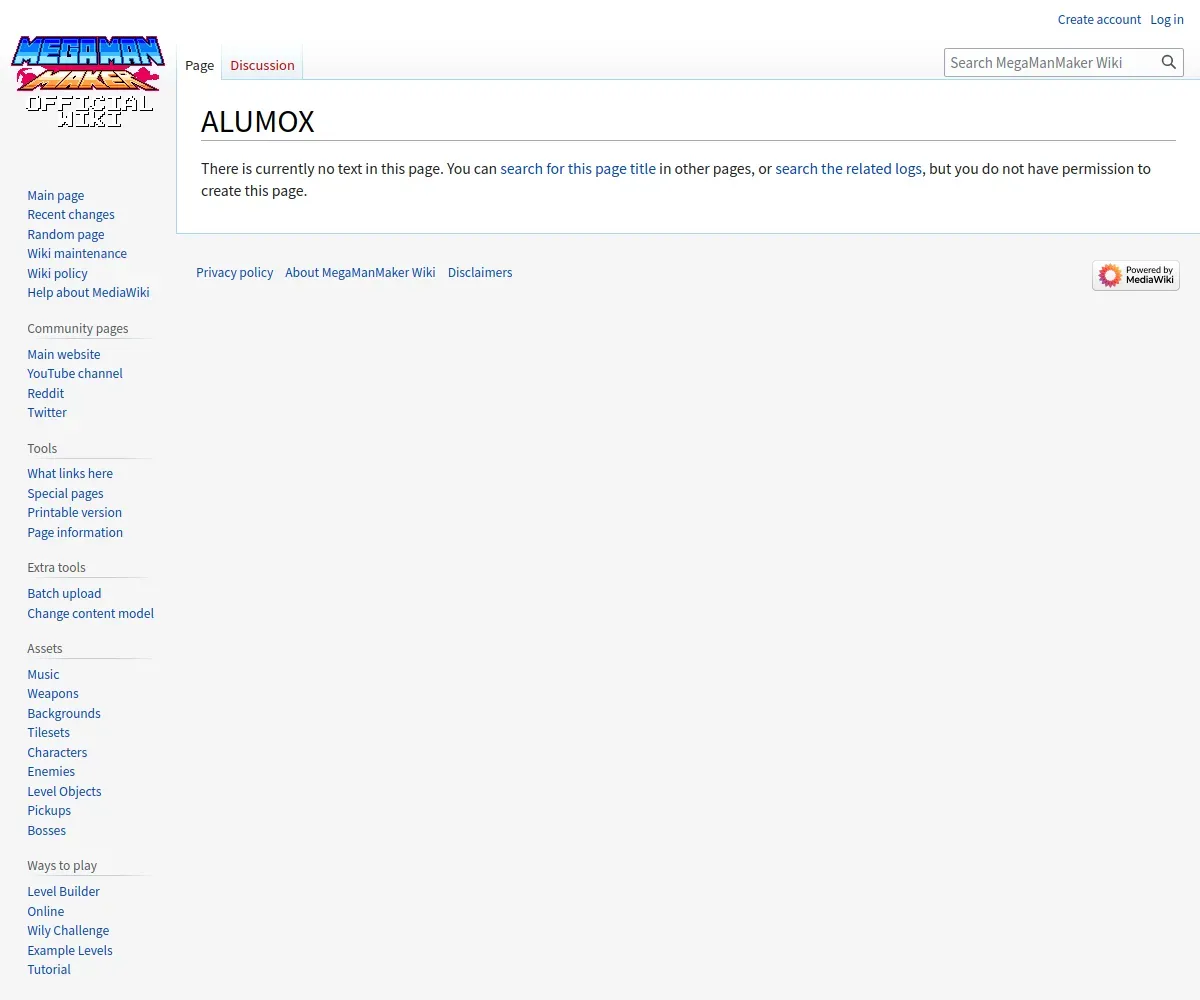Open Recent changes
This screenshot has width=1200, height=1000.
pos(71,214)
